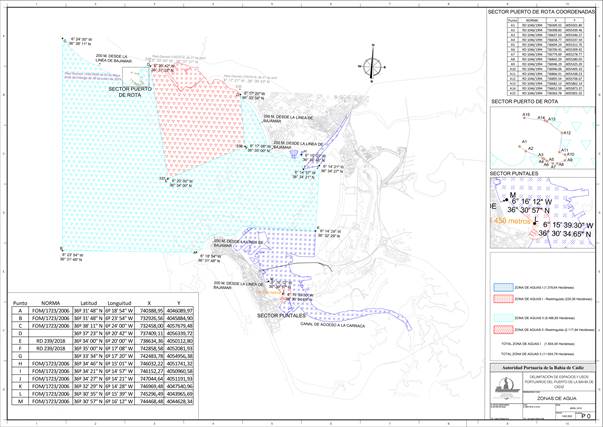Select point 'F' cell in the bottom table

point(20,349)
